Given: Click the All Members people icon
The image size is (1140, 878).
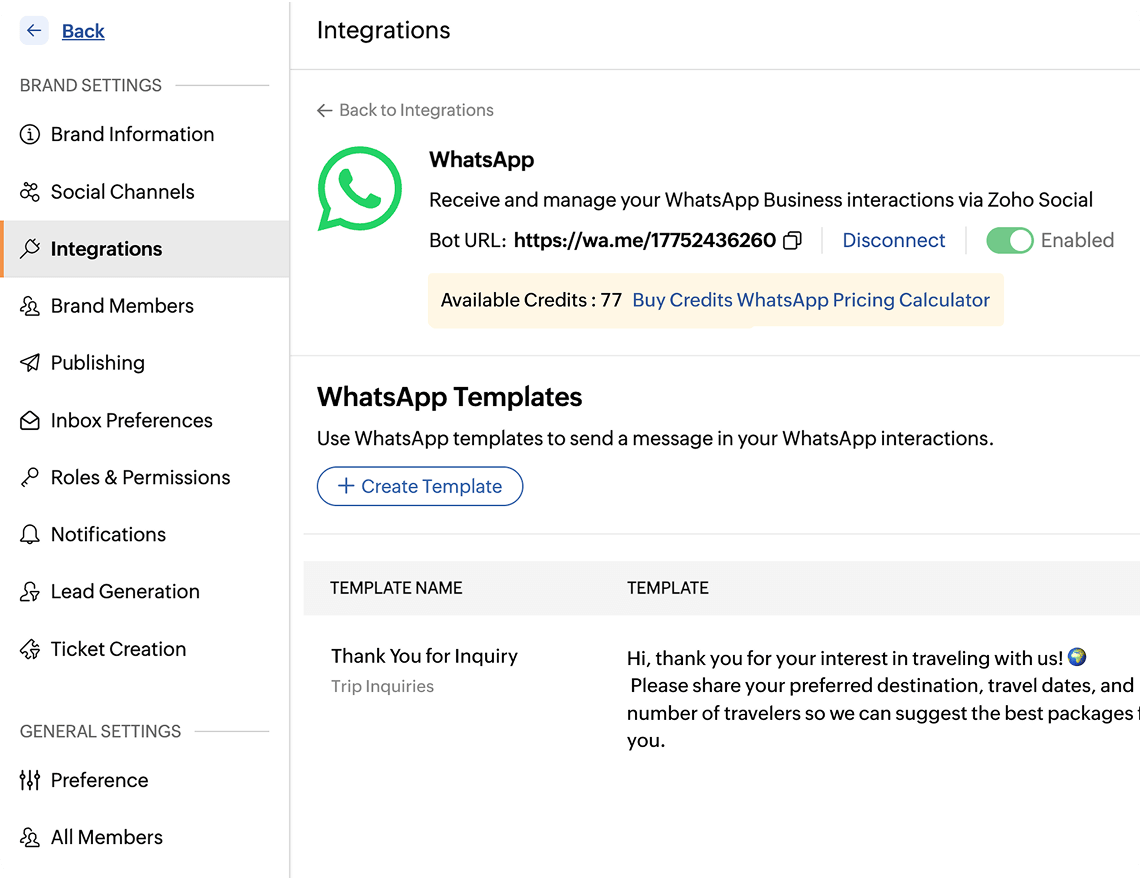Looking at the screenshot, I should [30, 837].
